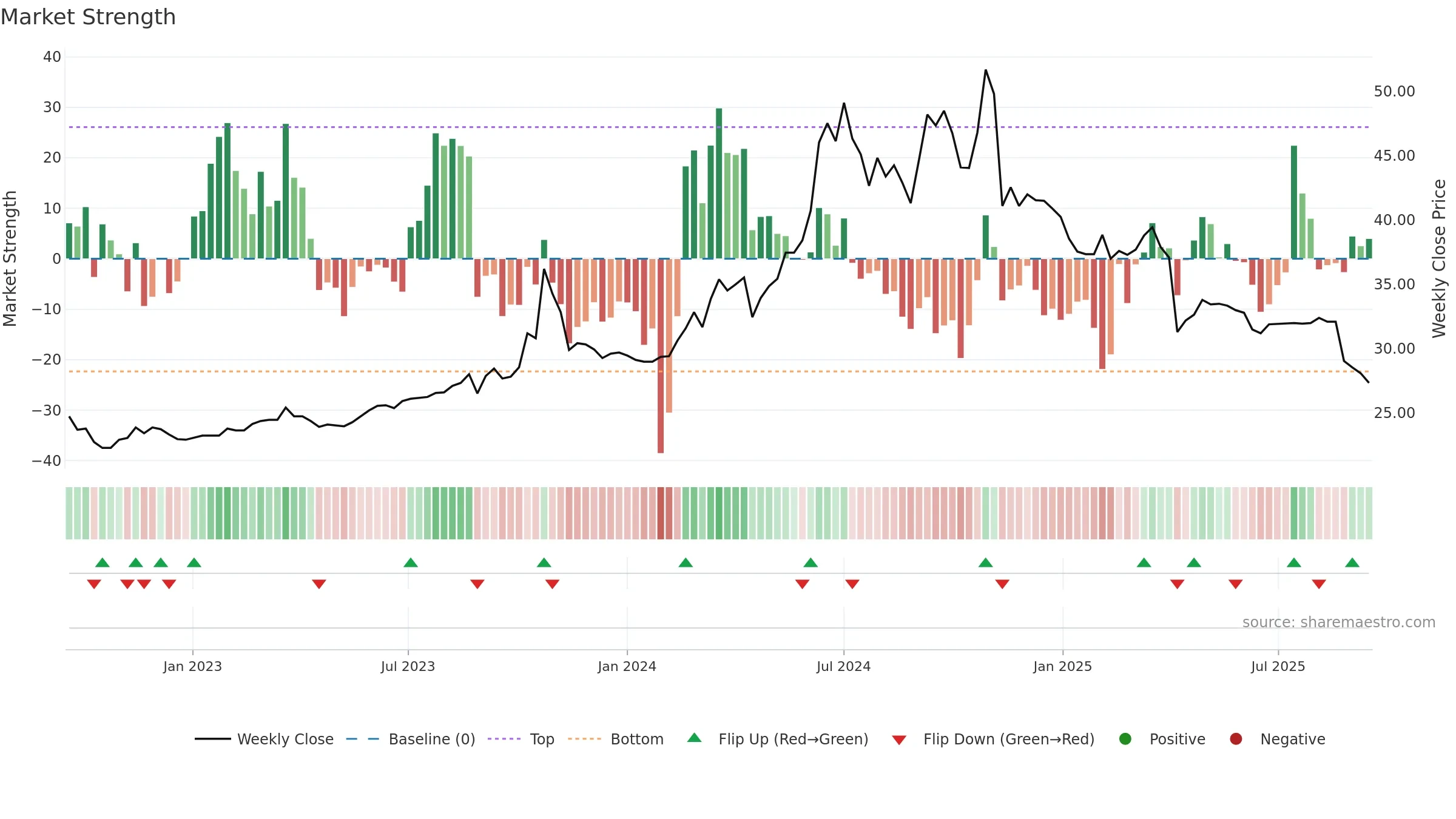1456x819 pixels.
Task: Click the Flip Down marker between Jan and Jul 2023
Action: click(319, 584)
